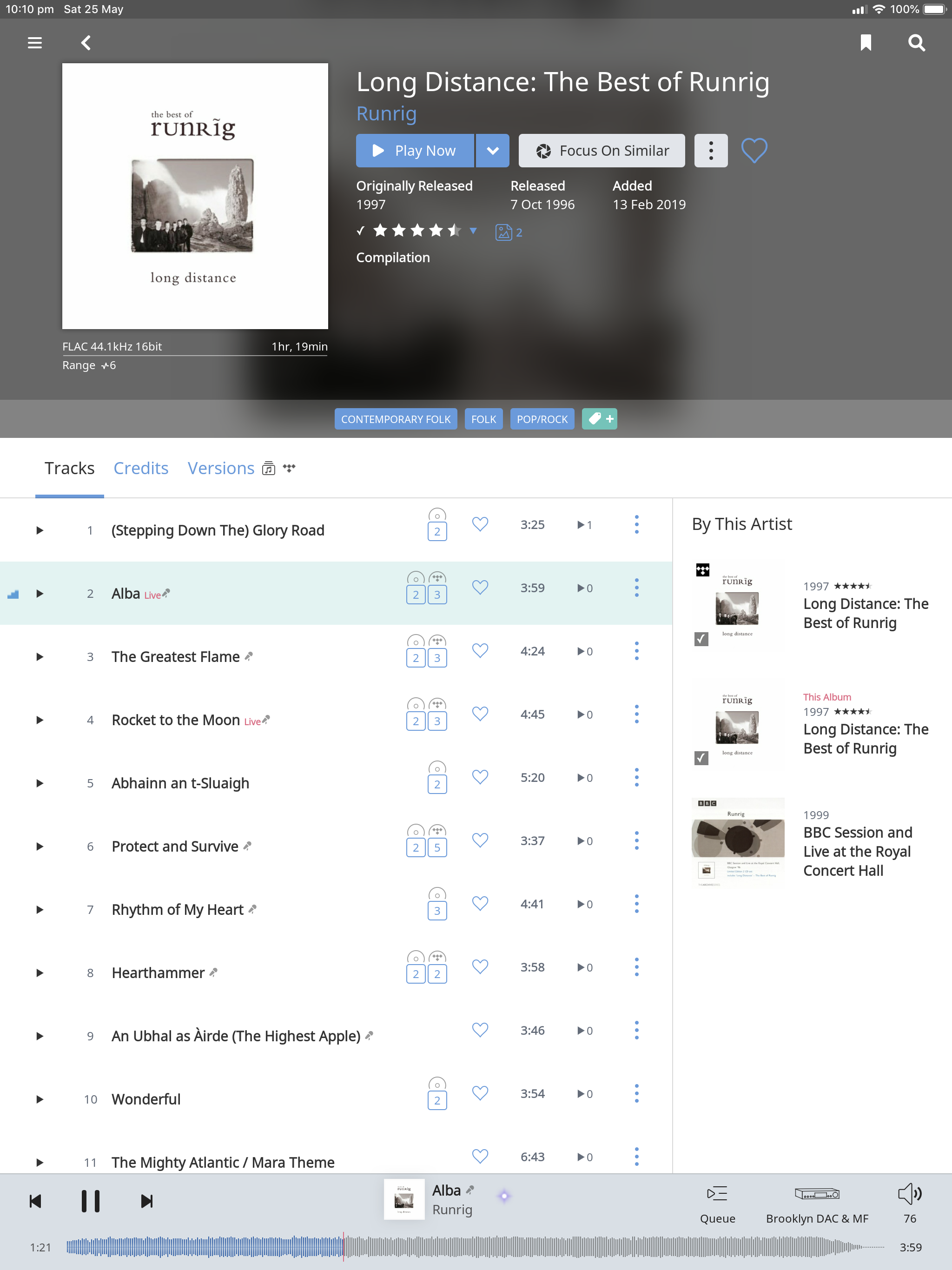952x1270 pixels.
Task: Add a tag with the tag plus button
Action: (x=600, y=419)
